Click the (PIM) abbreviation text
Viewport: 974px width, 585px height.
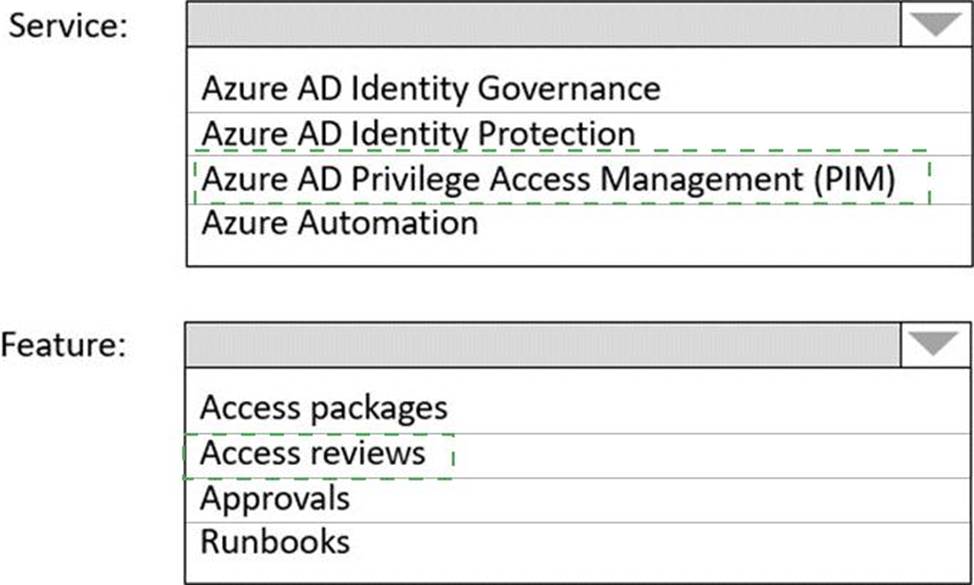click(x=854, y=179)
